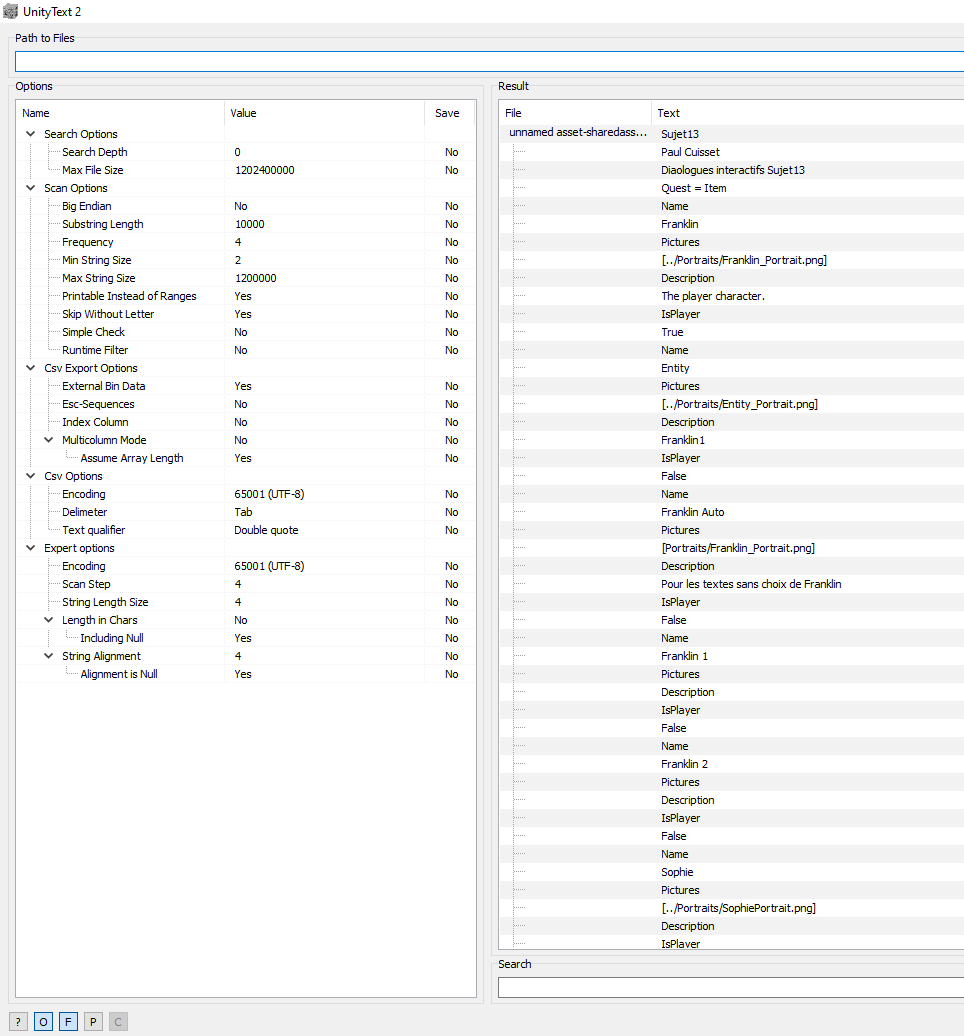The height and width of the screenshot is (1036, 964).
Task: Select the Franklin_Portrait.png text row
Action: (743, 260)
